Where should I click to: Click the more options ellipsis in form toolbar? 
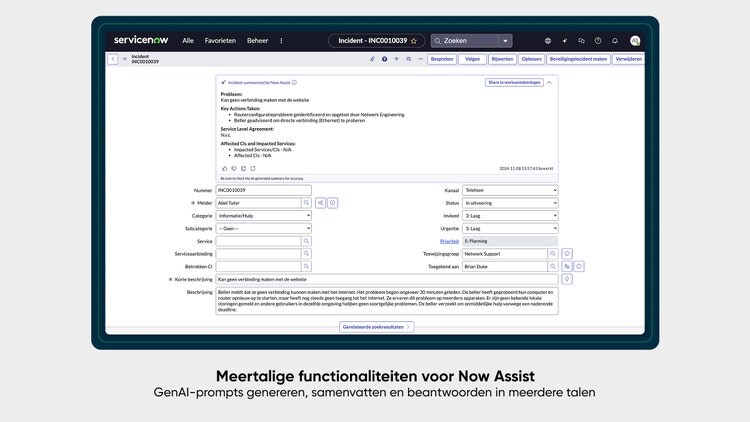click(x=420, y=59)
